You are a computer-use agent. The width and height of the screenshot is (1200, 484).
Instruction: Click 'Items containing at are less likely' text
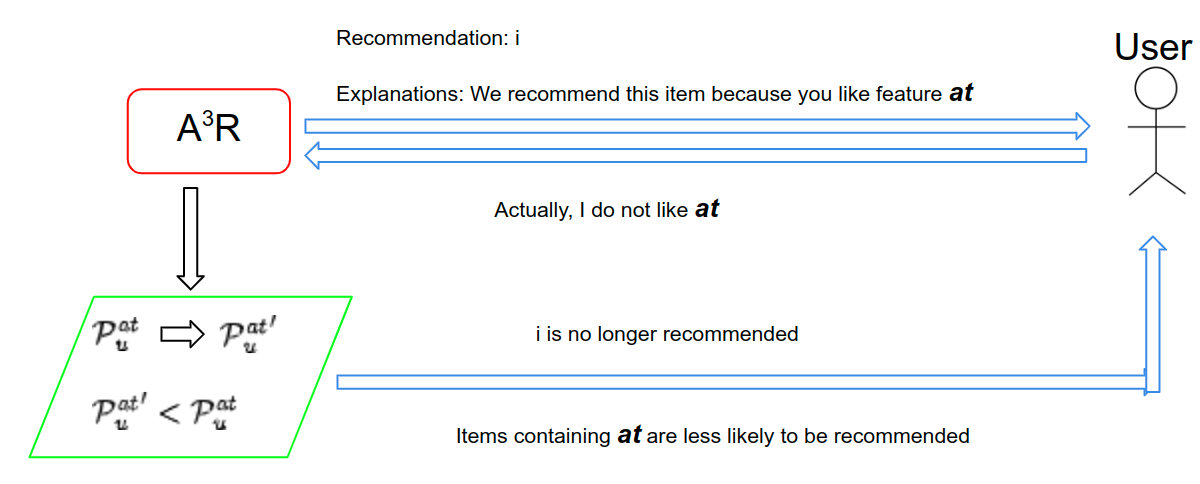point(712,436)
